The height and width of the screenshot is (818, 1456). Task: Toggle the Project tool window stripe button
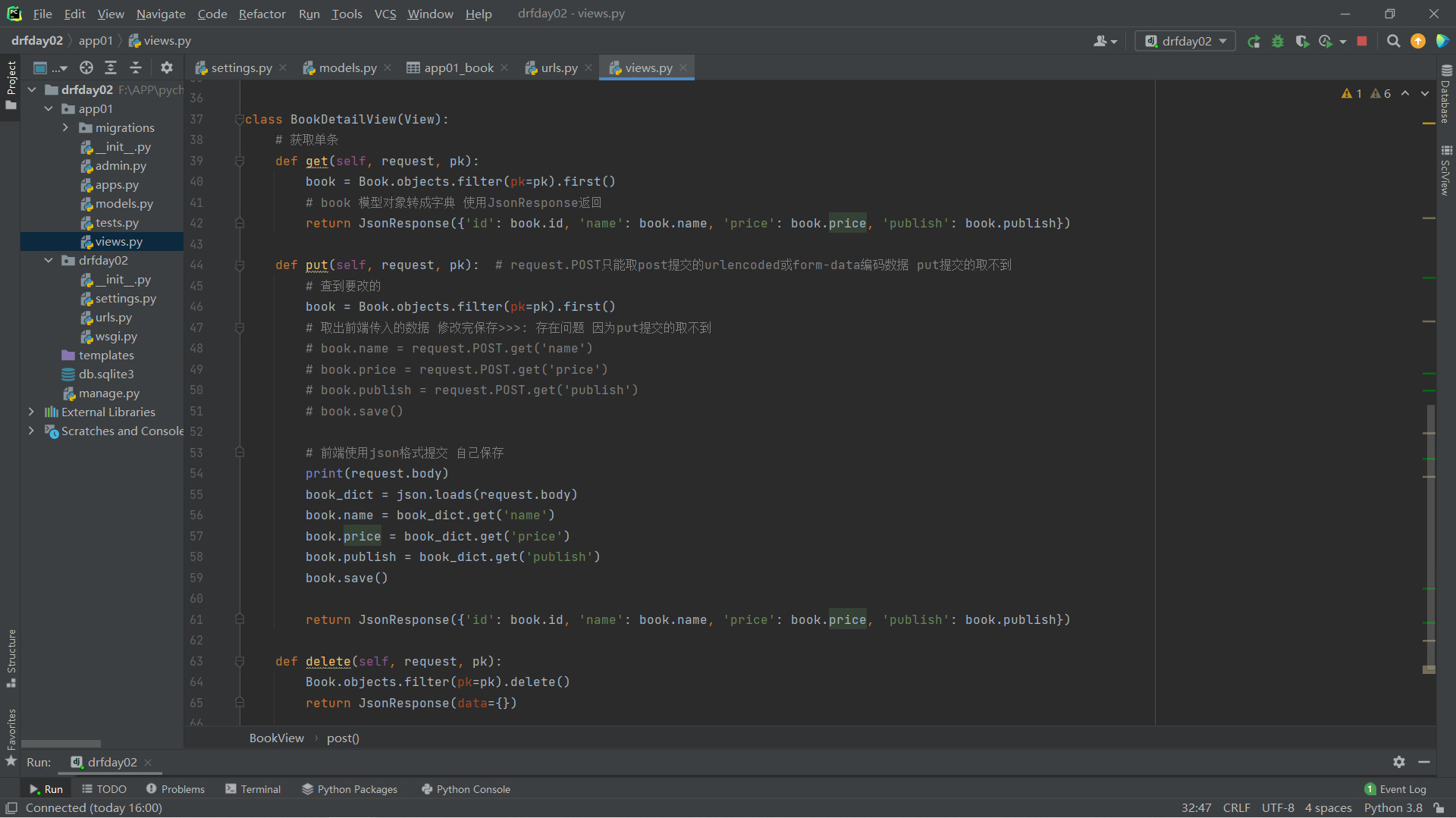(11, 83)
